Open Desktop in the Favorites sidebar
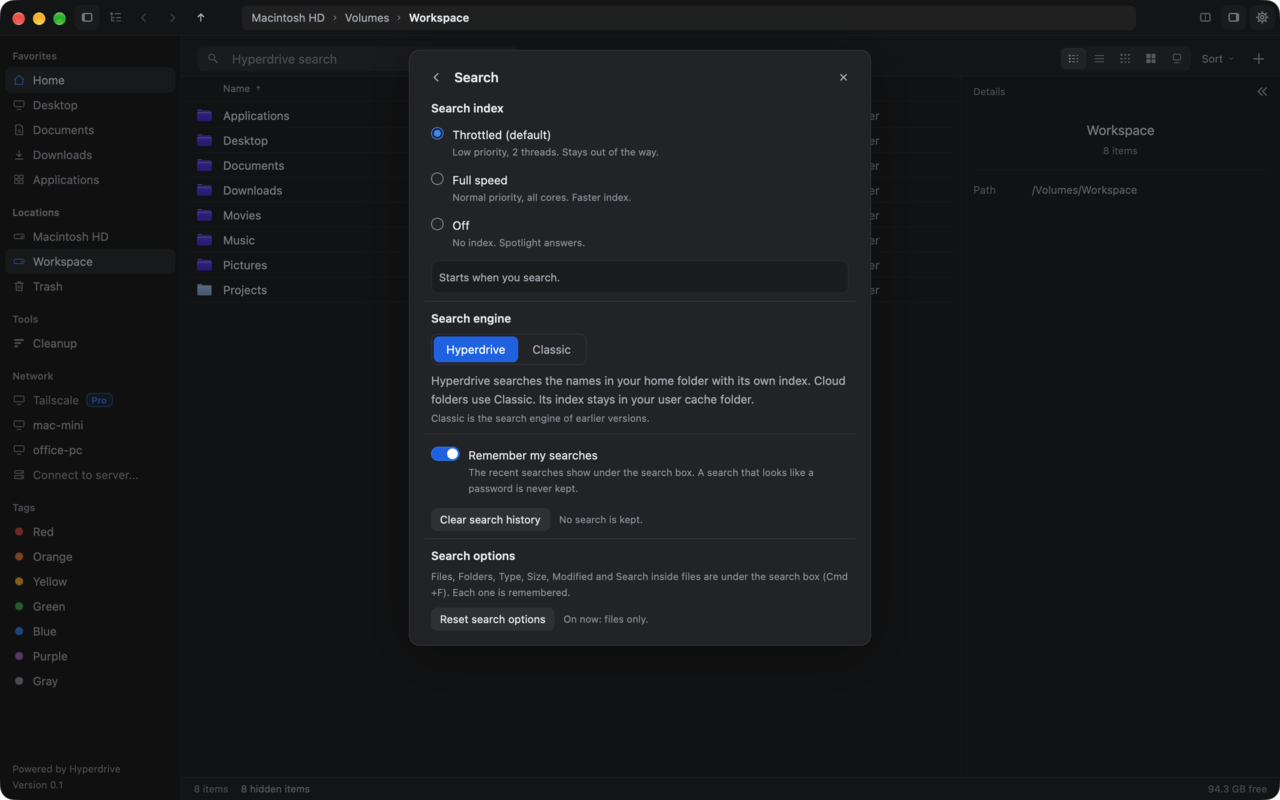The height and width of the screenshot is (800, 1280). pyautogui.click(x=90, y=105)
